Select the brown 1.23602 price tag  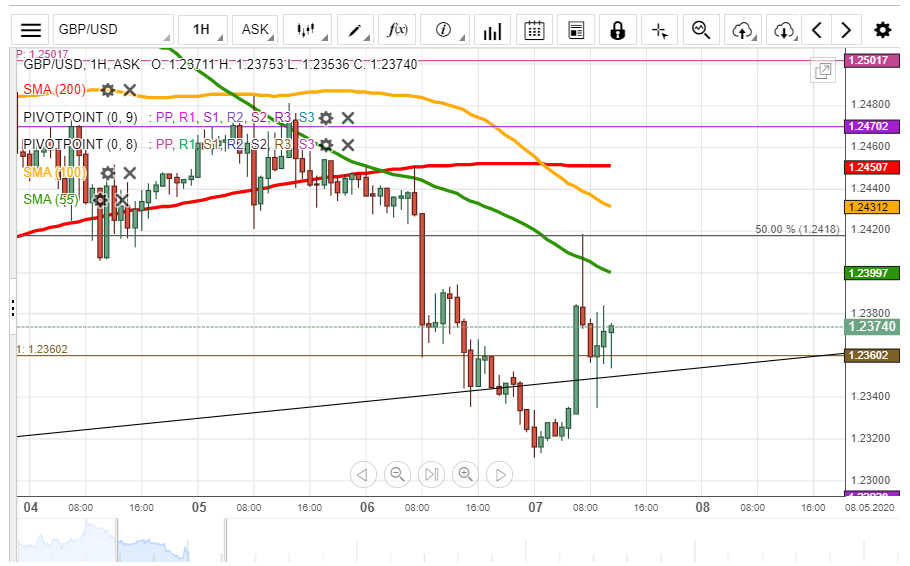pos(872,355)
